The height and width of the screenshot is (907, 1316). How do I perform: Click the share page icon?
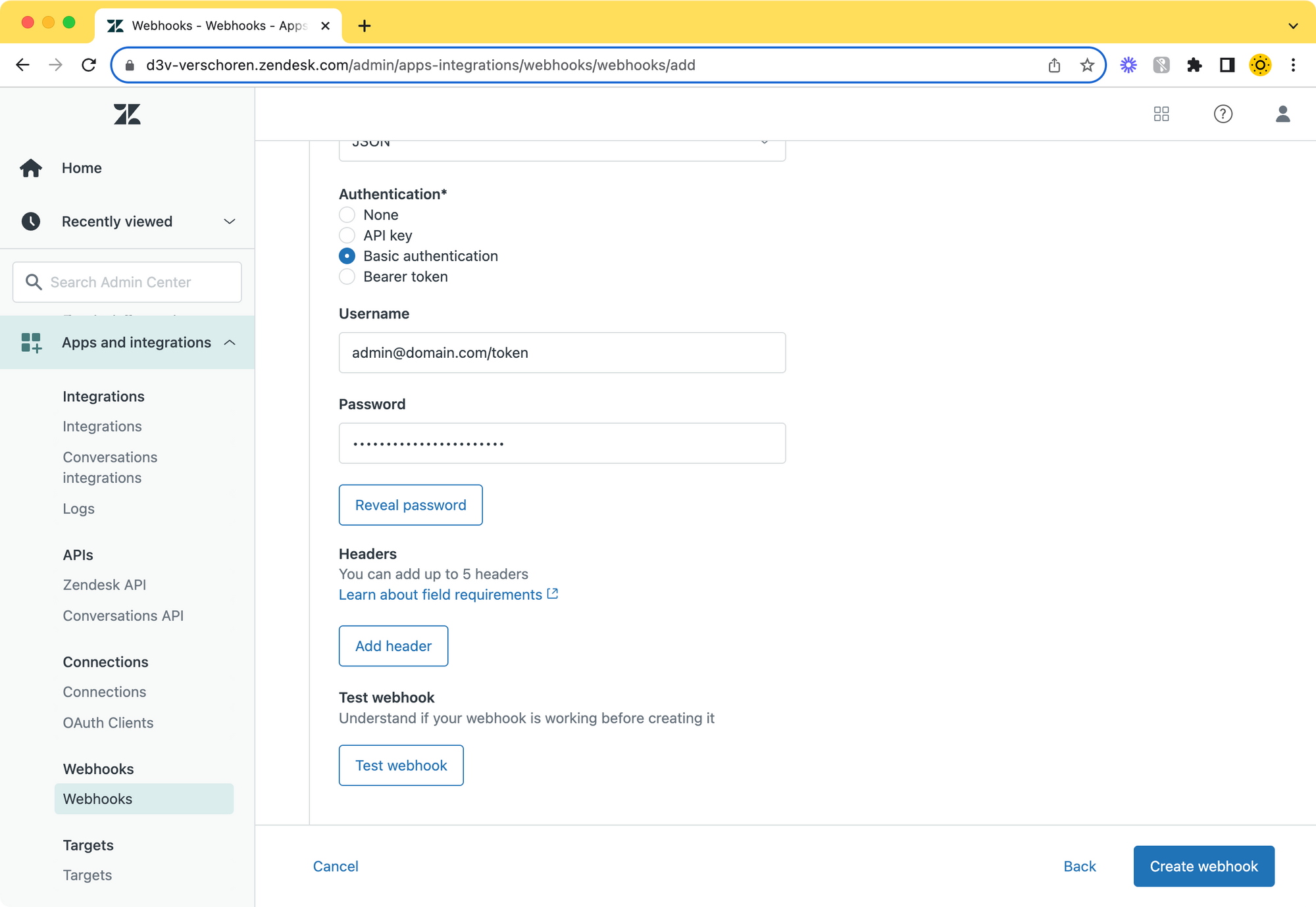[x=1054, y=65]
